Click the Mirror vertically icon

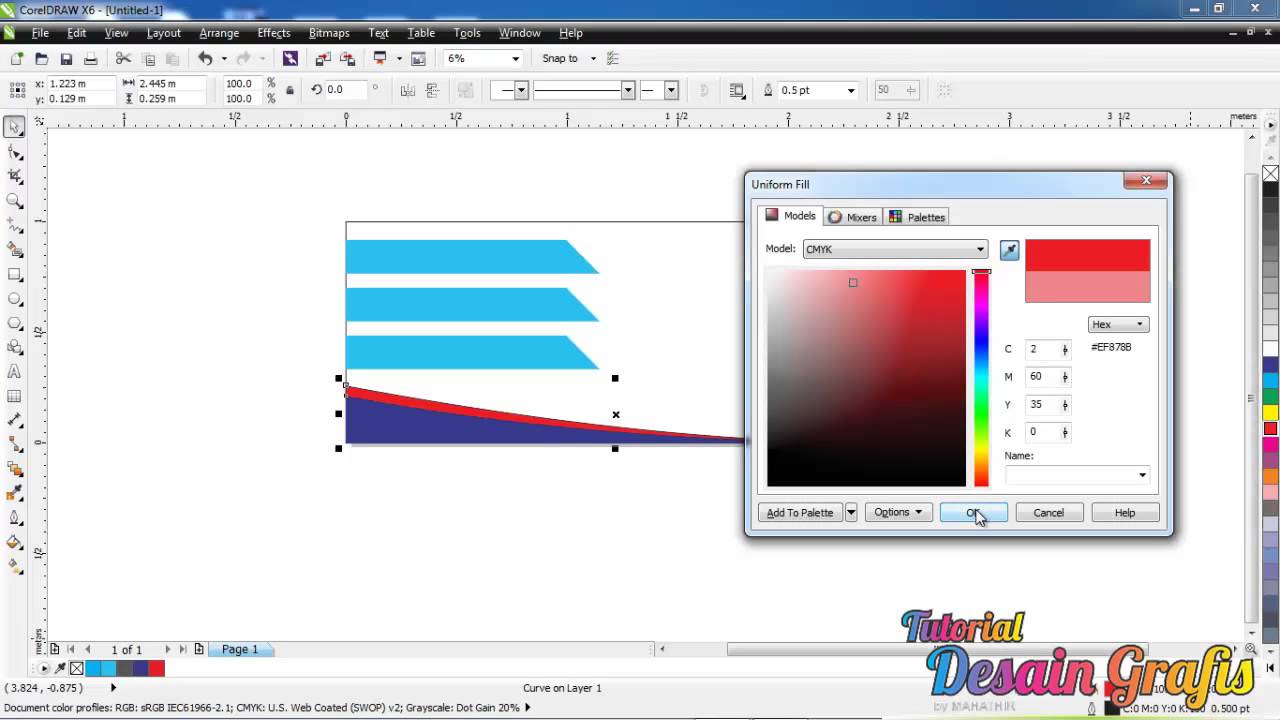point(431,90)
